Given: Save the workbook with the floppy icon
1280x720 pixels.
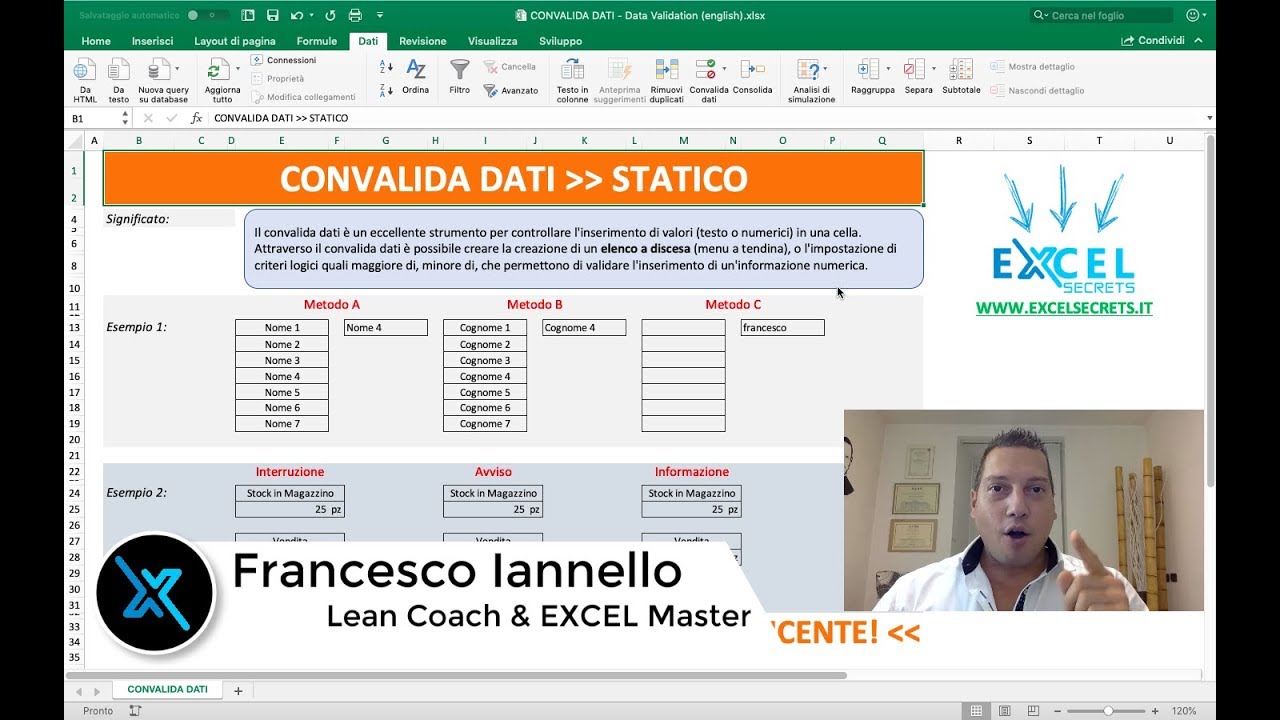Looking at the screenshot, I should (x=272, y=15).
